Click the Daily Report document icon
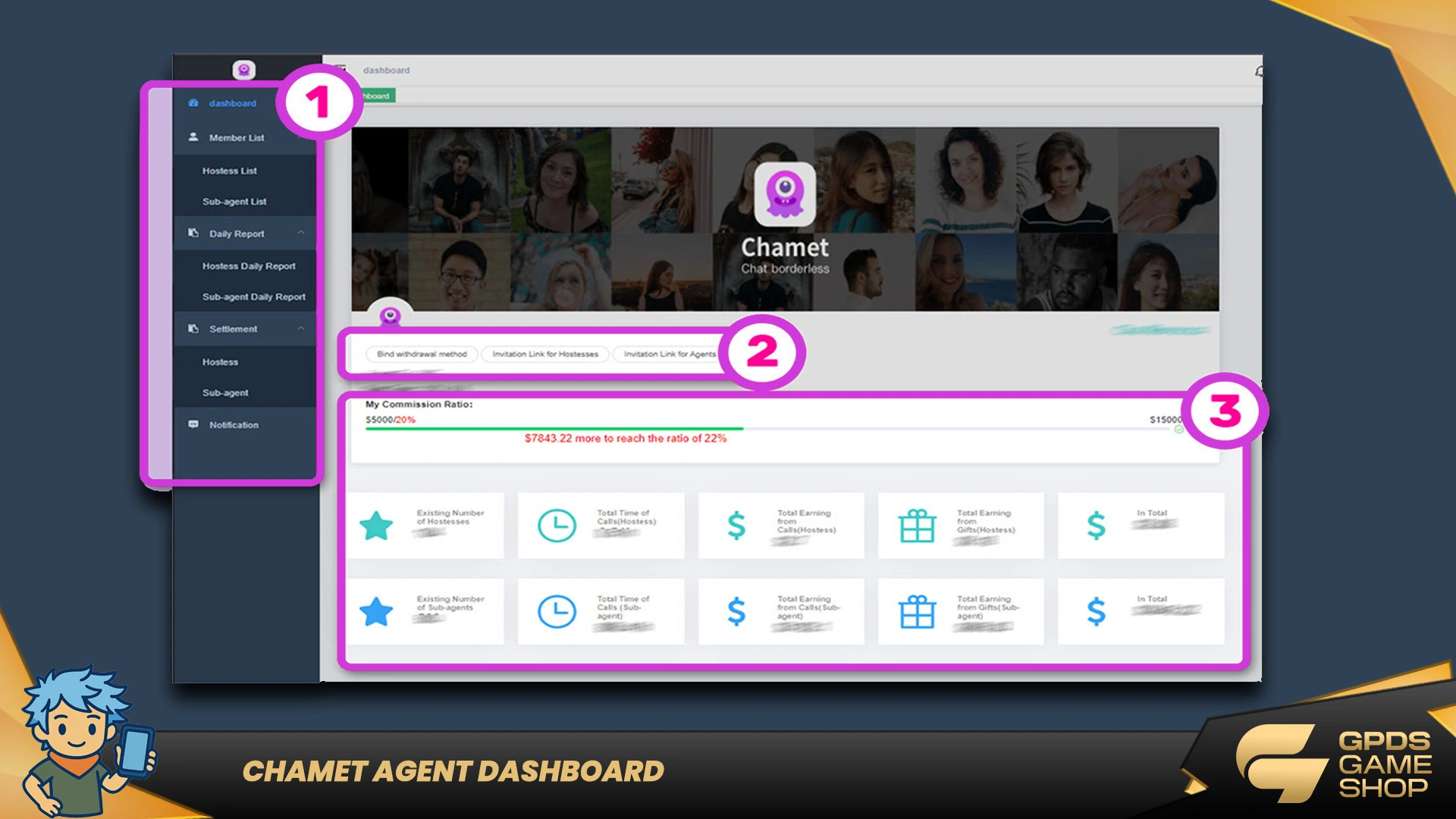This screenshot has width=1456, height=819. [193, 234]
